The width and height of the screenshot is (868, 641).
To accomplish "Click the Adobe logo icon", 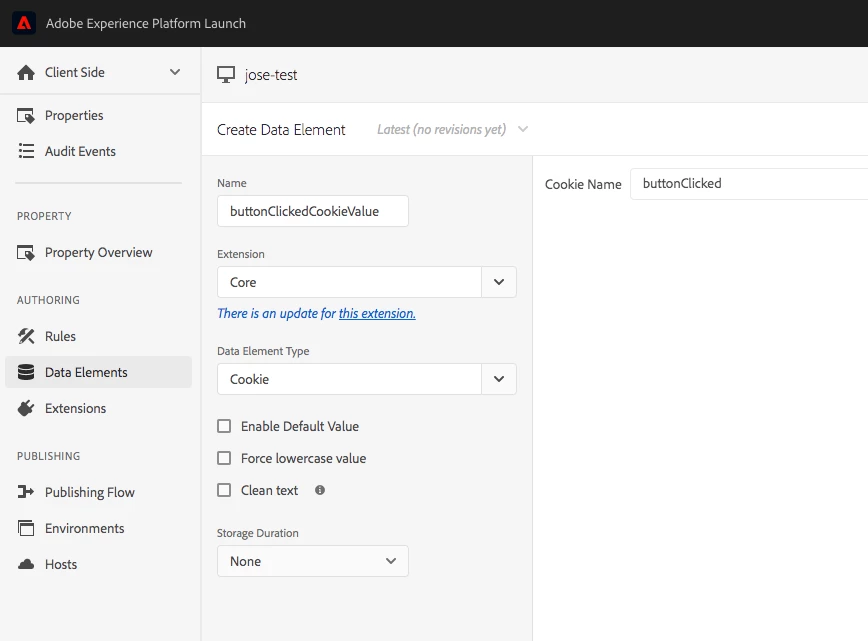I will tap(24, 23).
